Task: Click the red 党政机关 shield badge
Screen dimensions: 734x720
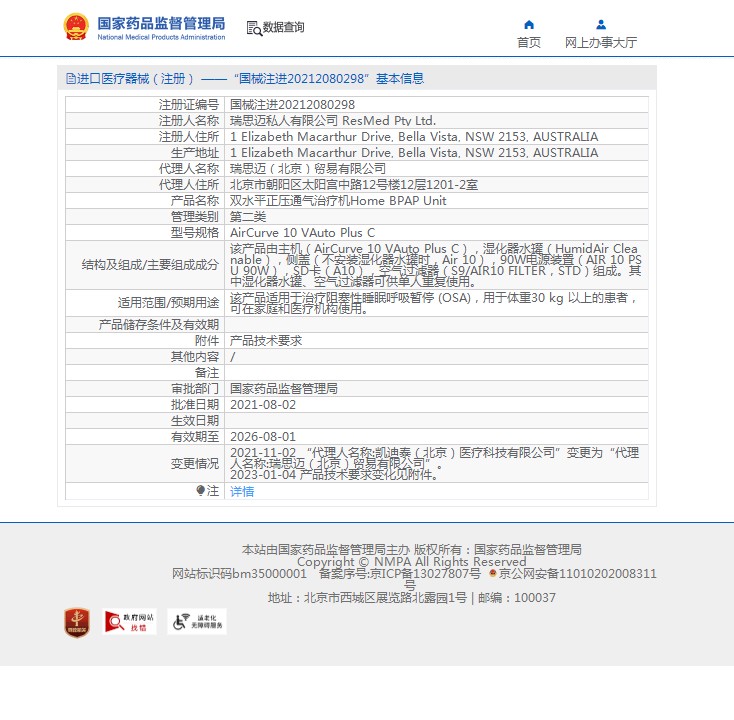Action: coord(77,622)
